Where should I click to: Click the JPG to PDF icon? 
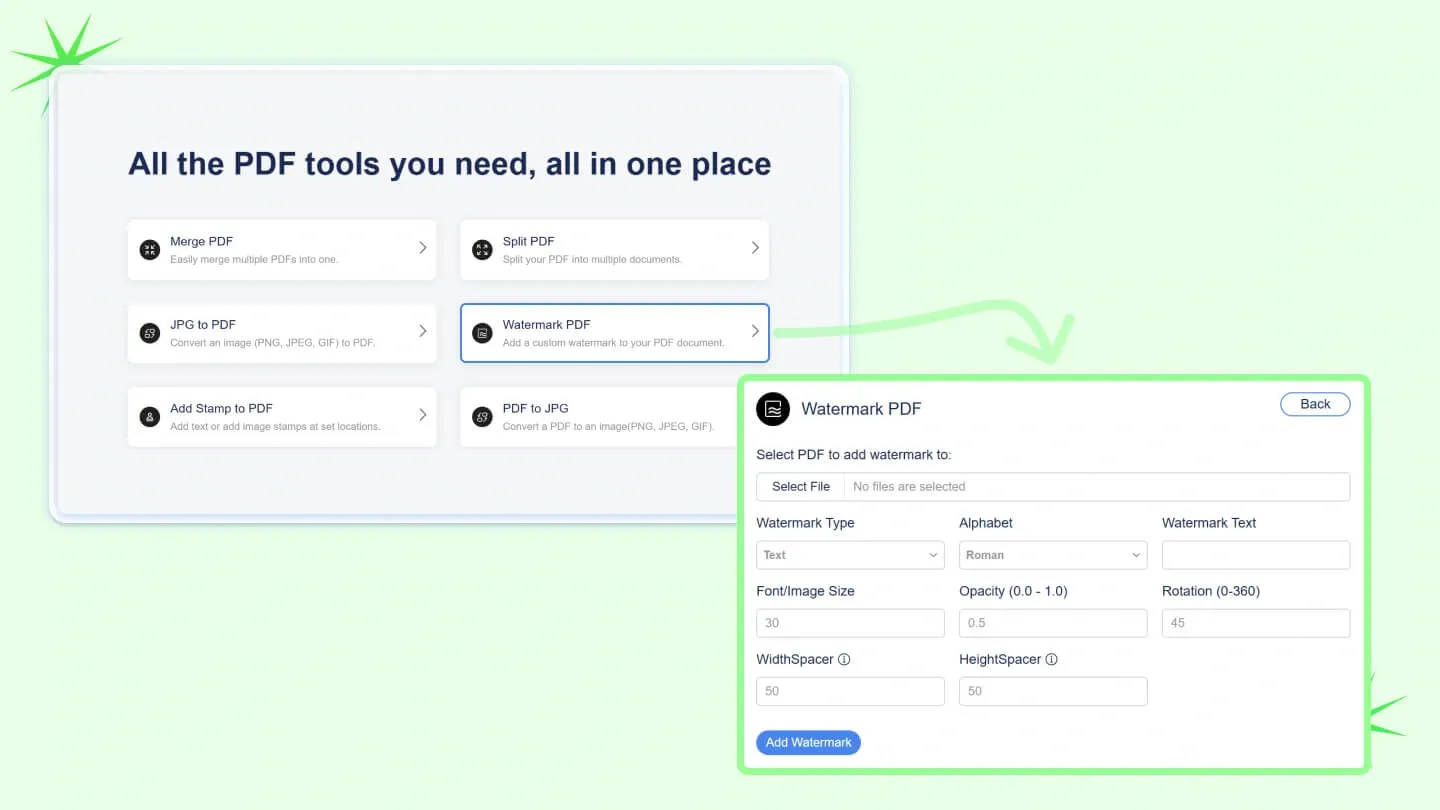[x=150, y=333]
